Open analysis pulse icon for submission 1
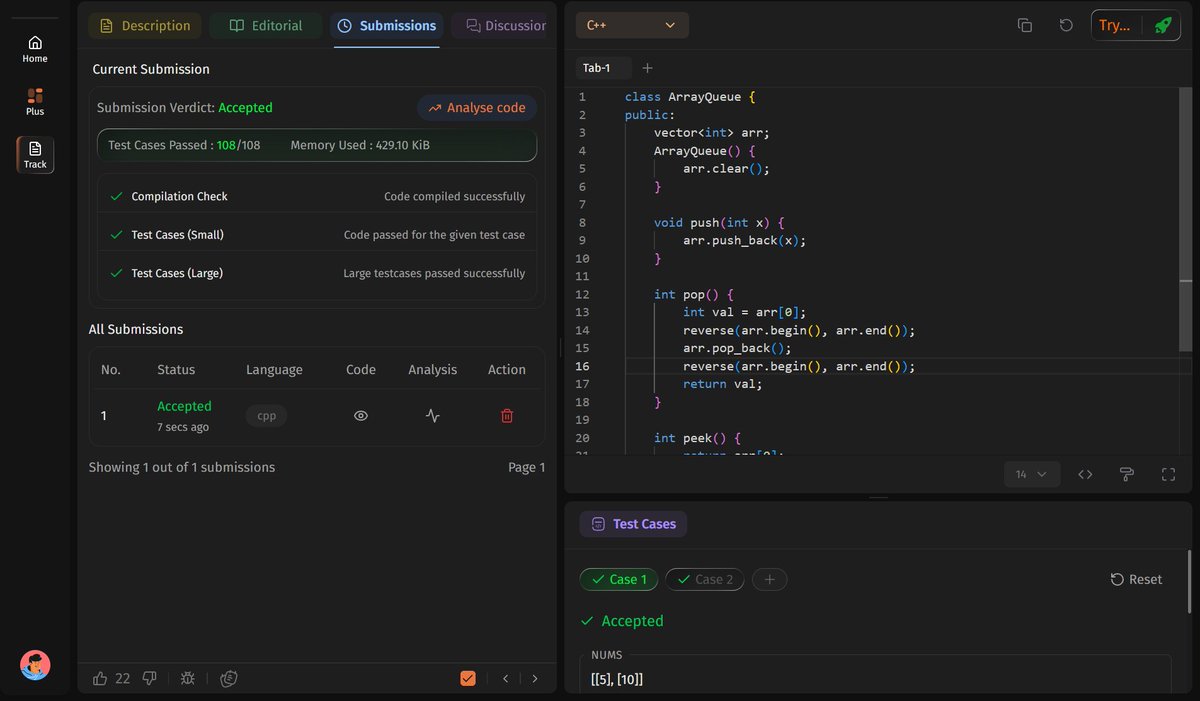Image resolution: width=1200 pixels, height=701 pixels. click(x=432, y=416)
